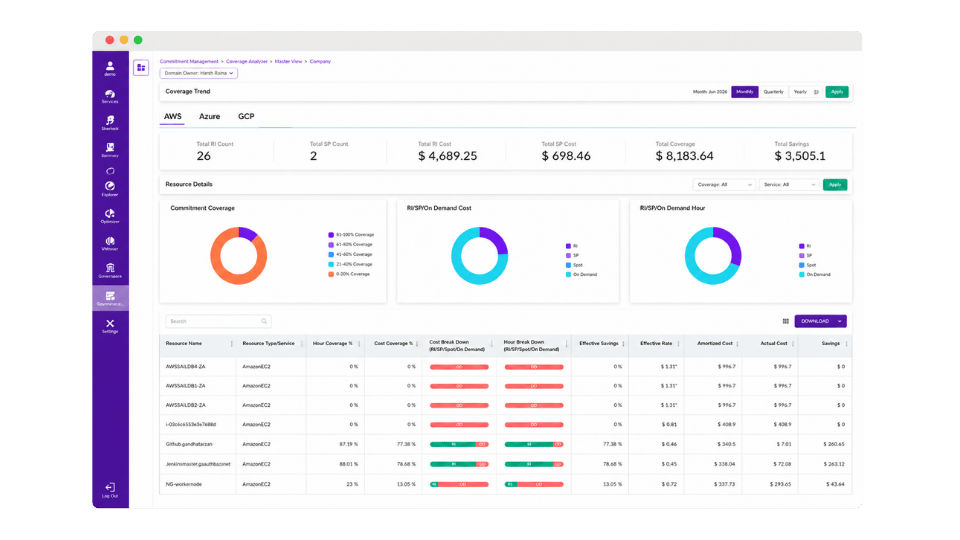Screen dimensions: 960x540
Task: Open the Governance sidebar icon
Action: pyautogui.click(x=110, y=271)
